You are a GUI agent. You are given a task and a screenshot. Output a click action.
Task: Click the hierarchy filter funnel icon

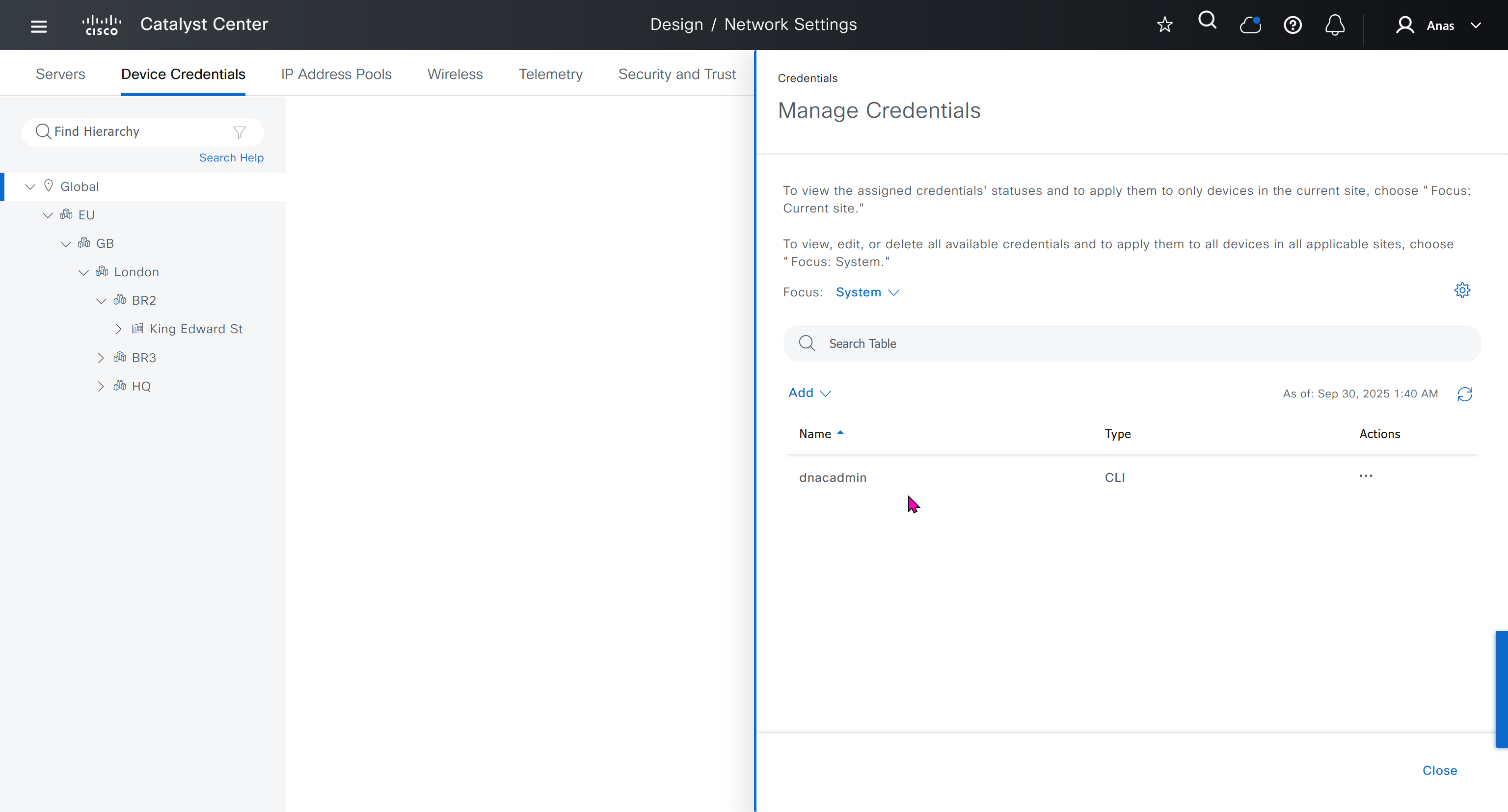click(x=239, y=132)
